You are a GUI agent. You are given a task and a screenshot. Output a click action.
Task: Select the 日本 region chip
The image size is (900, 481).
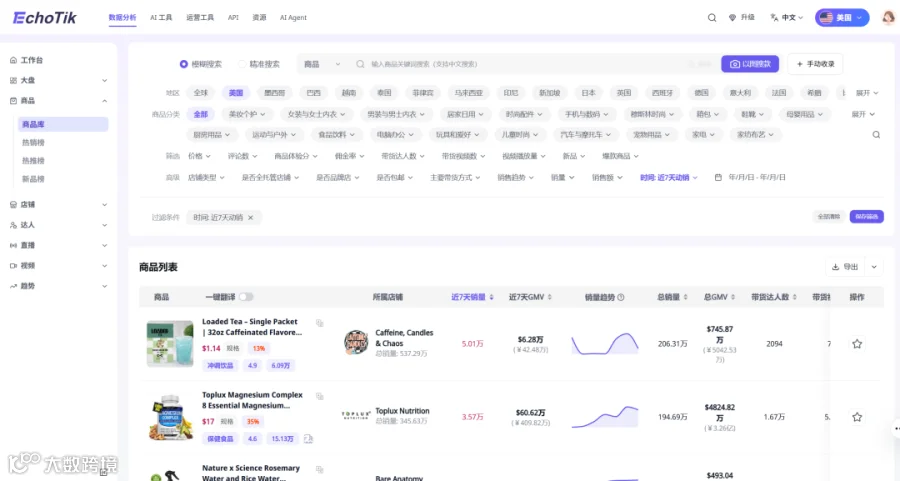(x=588, y=93)
